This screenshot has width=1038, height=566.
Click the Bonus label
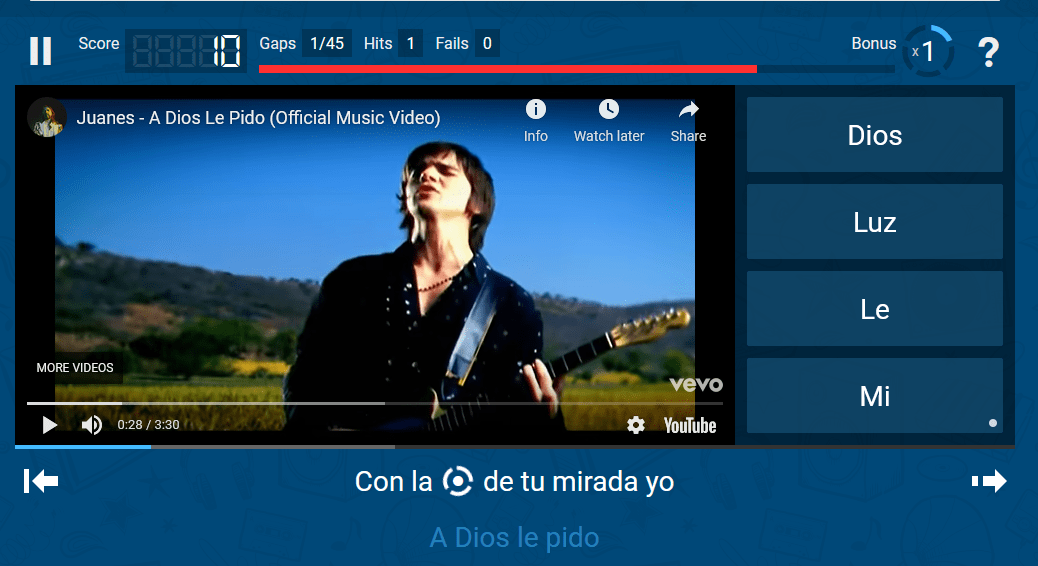[x=874, y=44]
